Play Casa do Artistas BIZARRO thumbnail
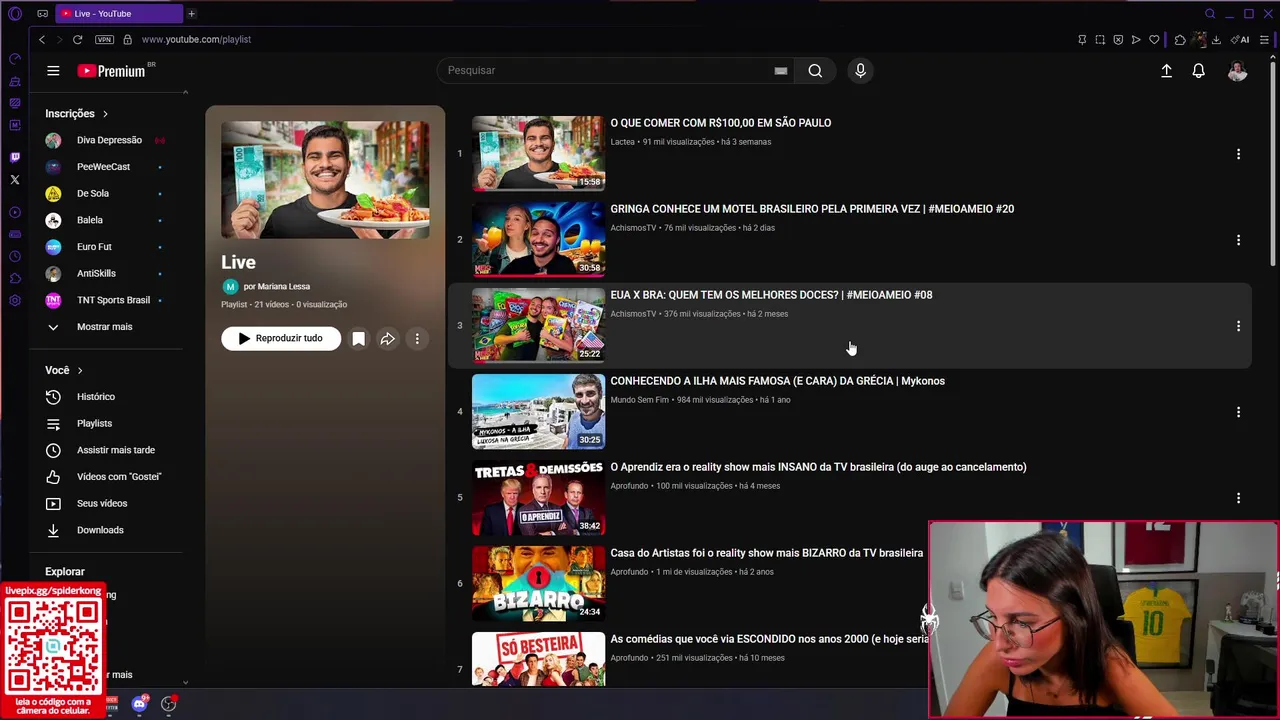Image resolution: width=1280 pixels, height=720 pixels. [x=538, y=583]
